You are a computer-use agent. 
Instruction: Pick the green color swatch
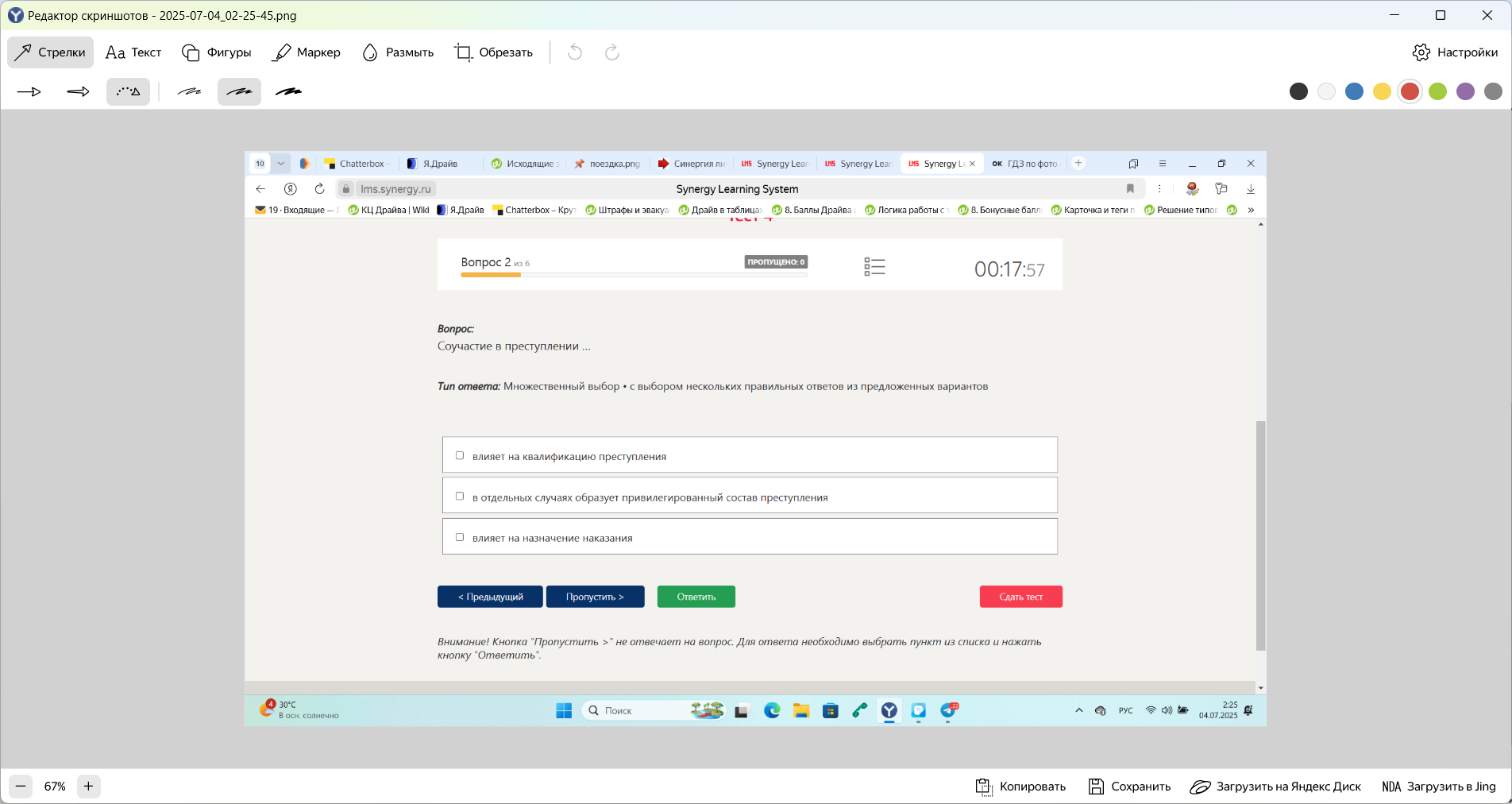coord(1438,91)
